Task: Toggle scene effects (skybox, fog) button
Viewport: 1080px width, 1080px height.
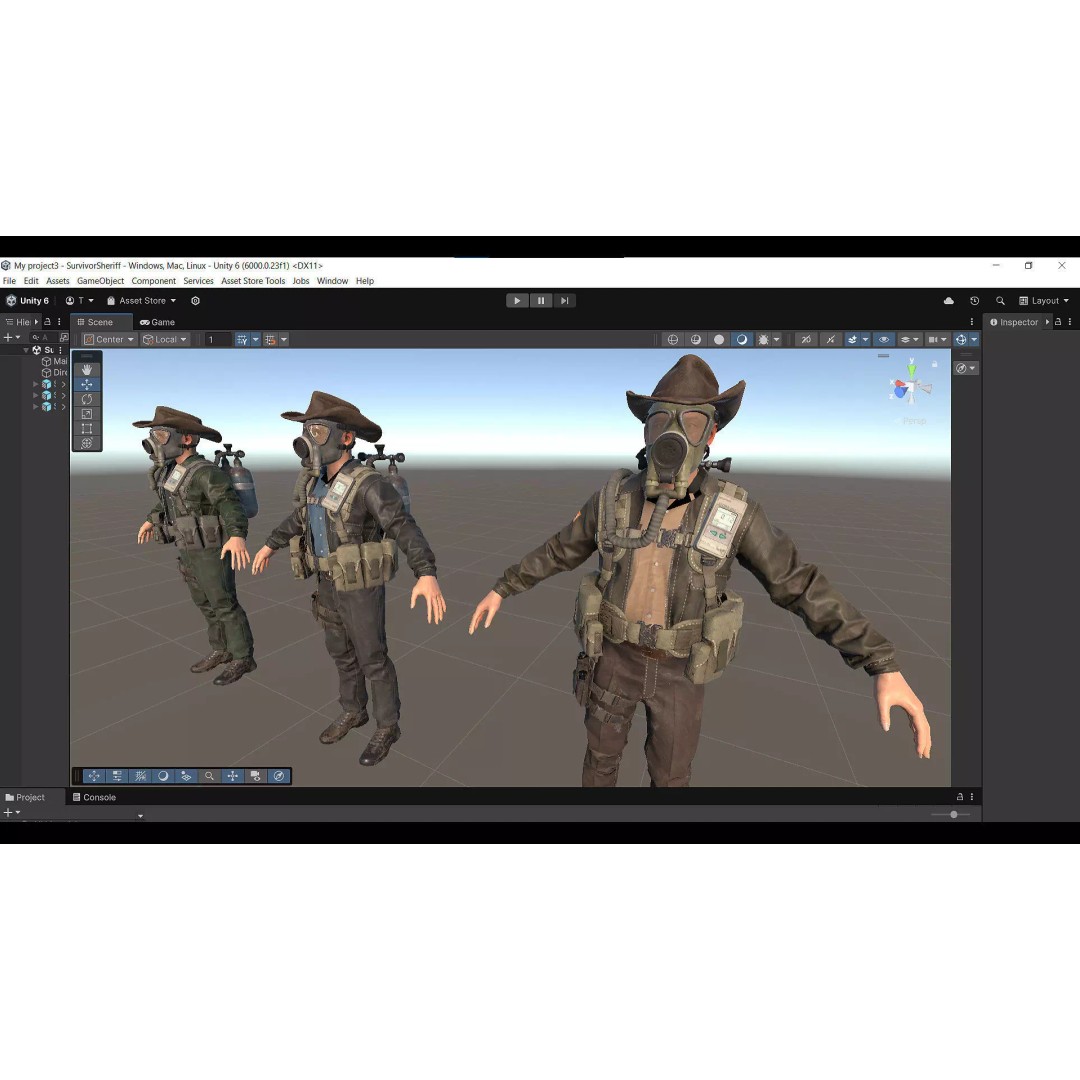Action: [853, 340]
